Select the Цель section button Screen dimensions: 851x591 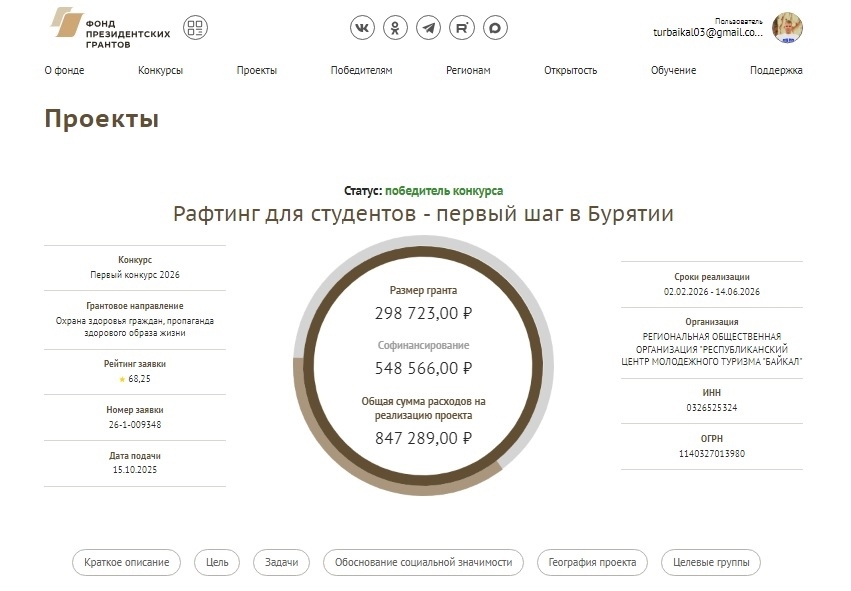[x=217, y=562]
